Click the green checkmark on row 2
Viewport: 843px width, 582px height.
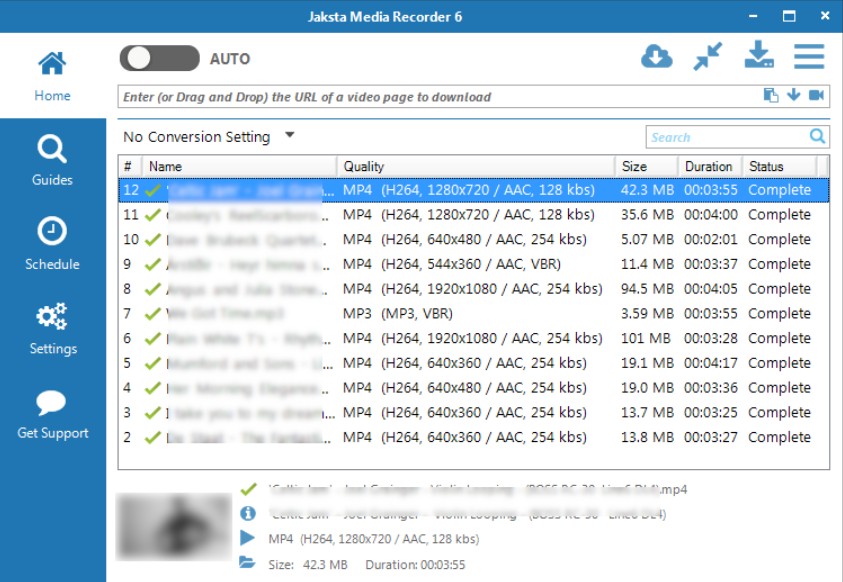tap(153, 437)
